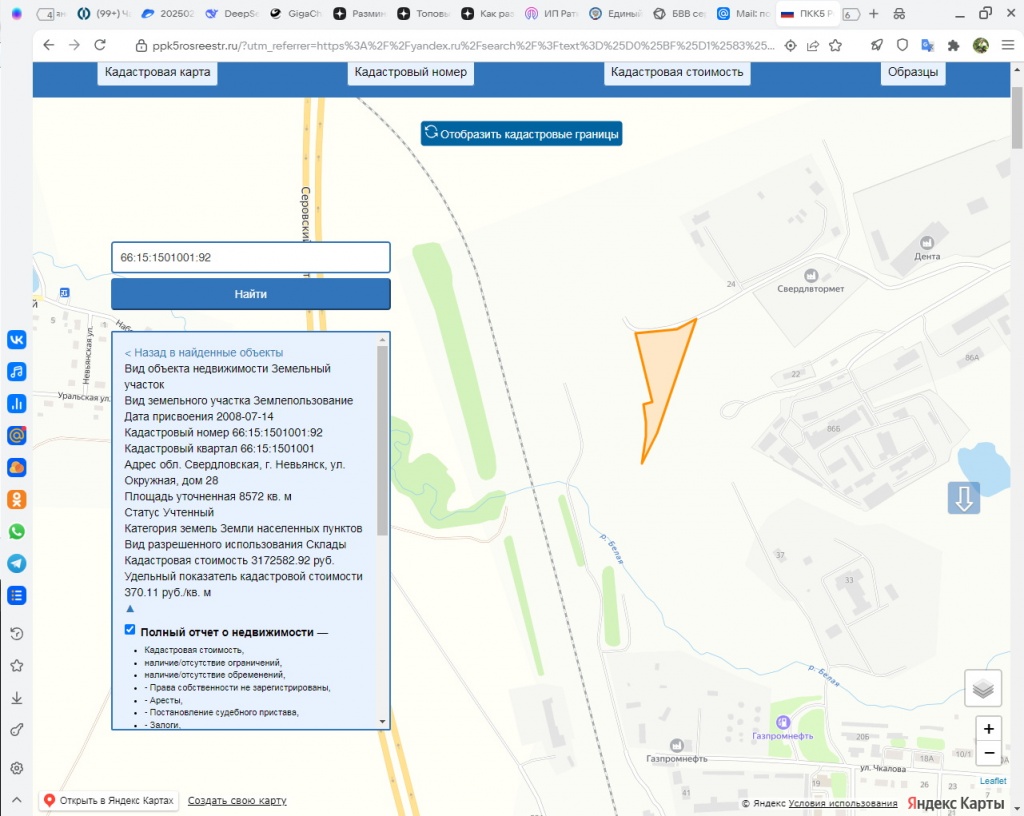1024x816 pixels.
Task: Open the "Кадастровая карта" menu item
Action: [160, 72]
